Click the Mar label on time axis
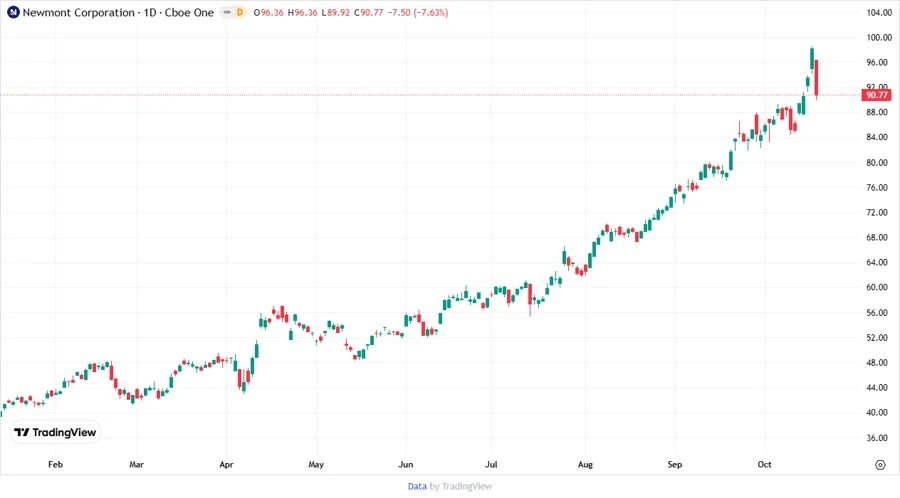Viewport: 900px width, 498px height. [137, 464]
